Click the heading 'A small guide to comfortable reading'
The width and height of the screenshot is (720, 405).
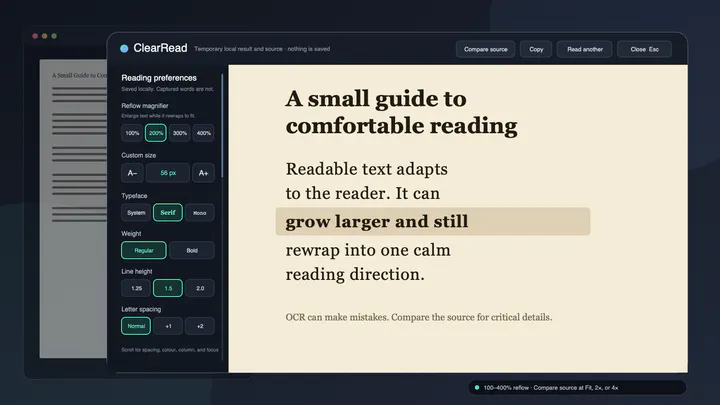401,112
